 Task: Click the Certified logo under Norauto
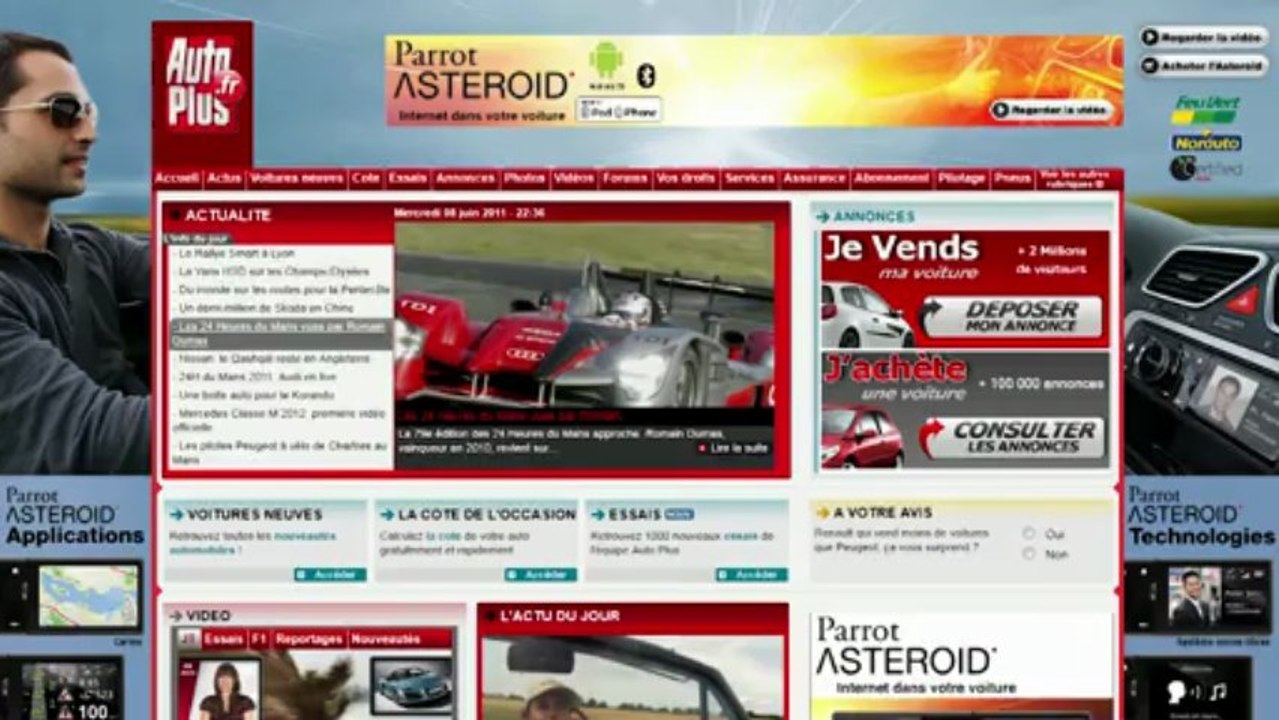[x=1205, y=169]
